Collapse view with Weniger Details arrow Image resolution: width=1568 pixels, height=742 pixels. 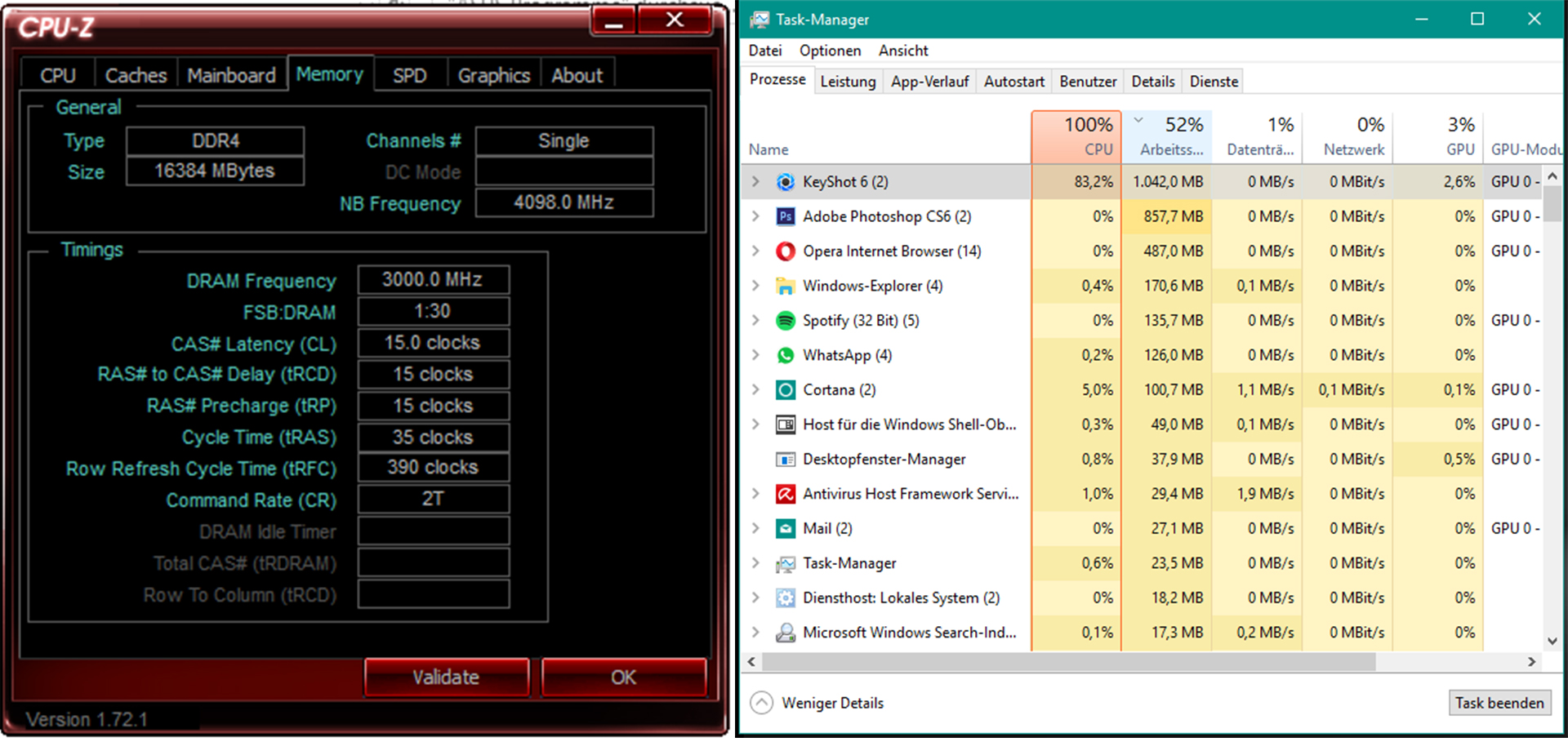click(761, 703)
